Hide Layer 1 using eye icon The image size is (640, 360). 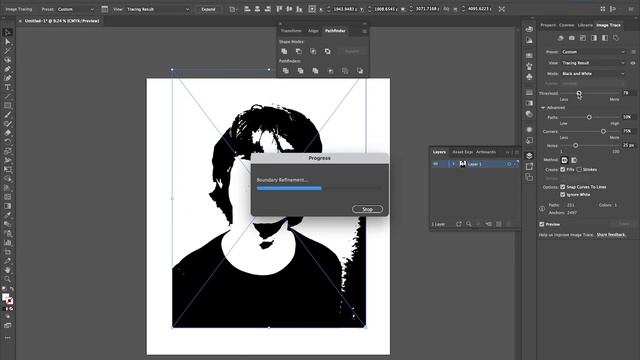pyautogui.click(x=436, y=164)
